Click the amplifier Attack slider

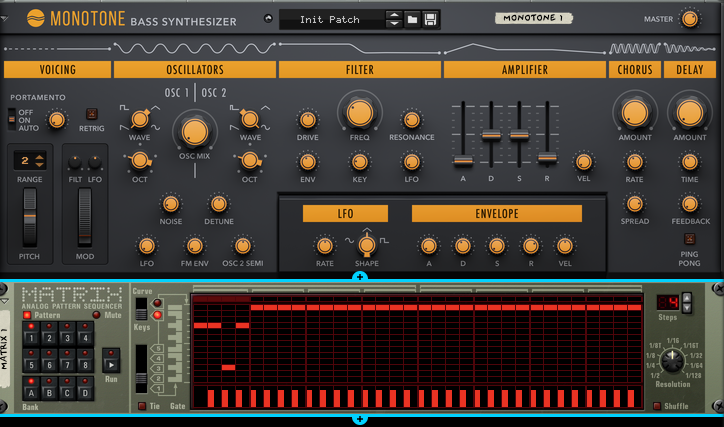(463, 161)
